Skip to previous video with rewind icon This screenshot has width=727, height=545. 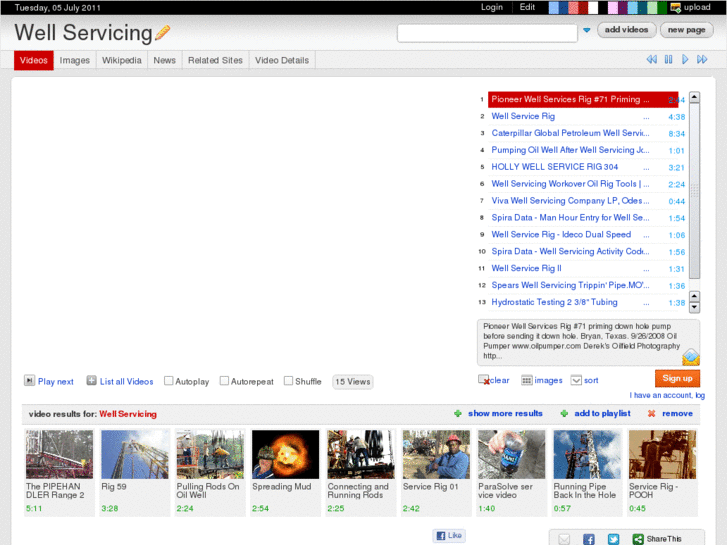[x=651, y=59]
